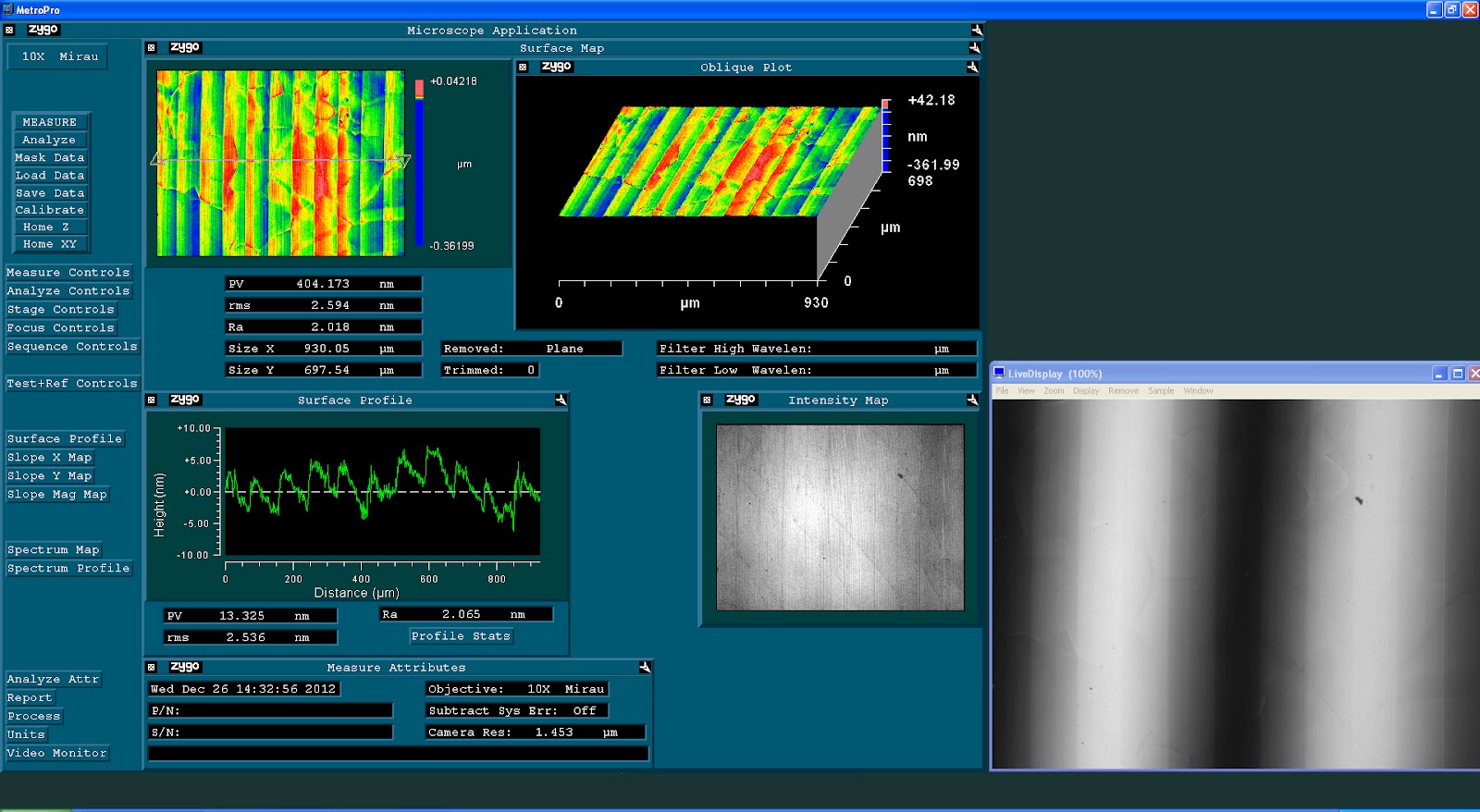The image size is (1480, 812).
Task: Click the Trimmed value field
Action: tap(489, 370)
